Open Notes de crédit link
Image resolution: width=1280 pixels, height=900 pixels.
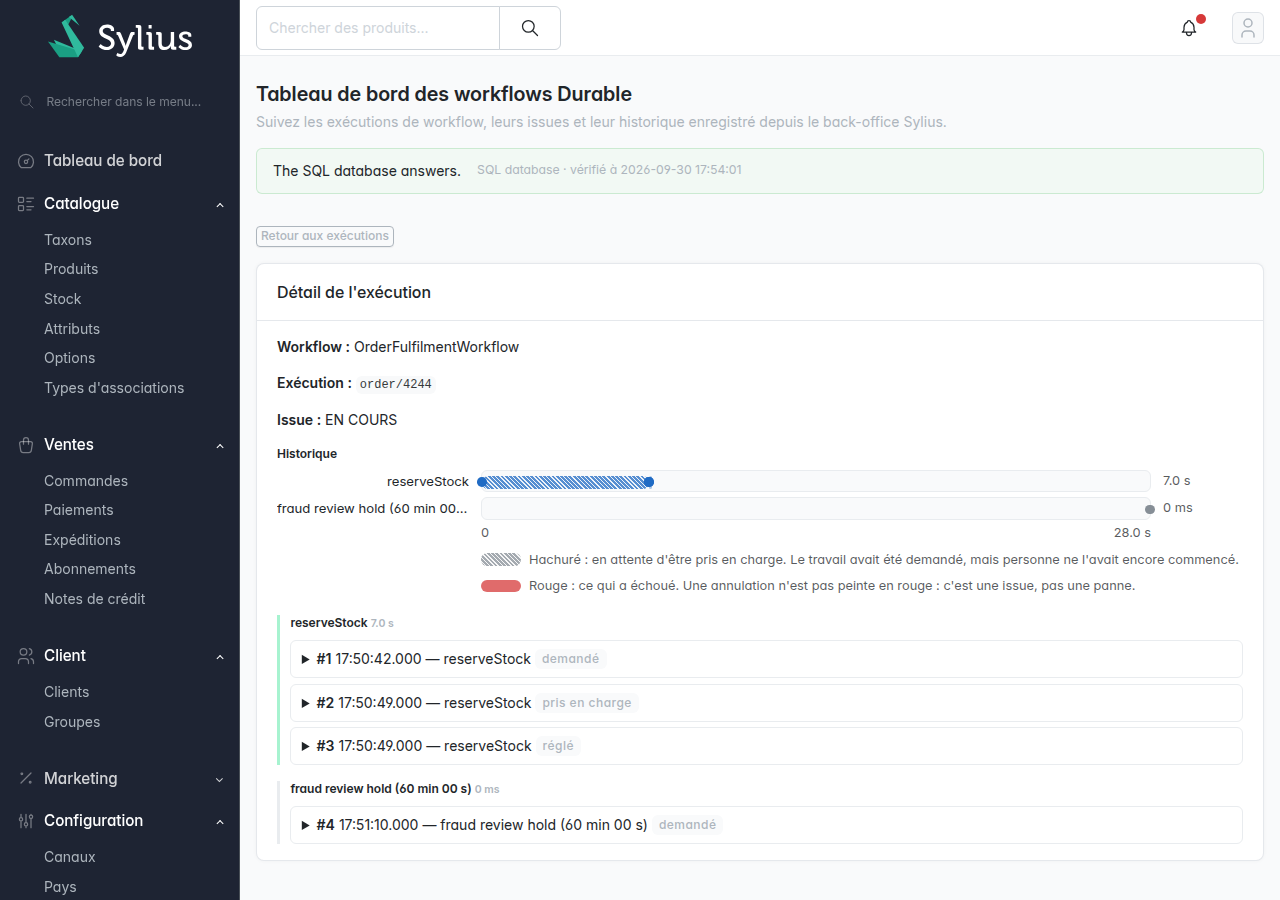point(95,599)
